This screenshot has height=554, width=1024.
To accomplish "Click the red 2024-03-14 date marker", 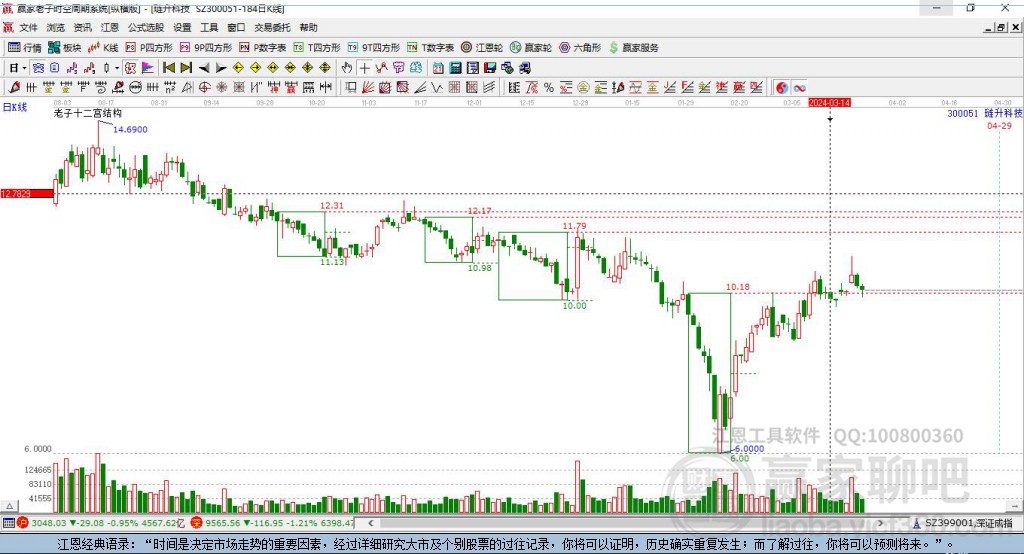I will coord(829,103).
